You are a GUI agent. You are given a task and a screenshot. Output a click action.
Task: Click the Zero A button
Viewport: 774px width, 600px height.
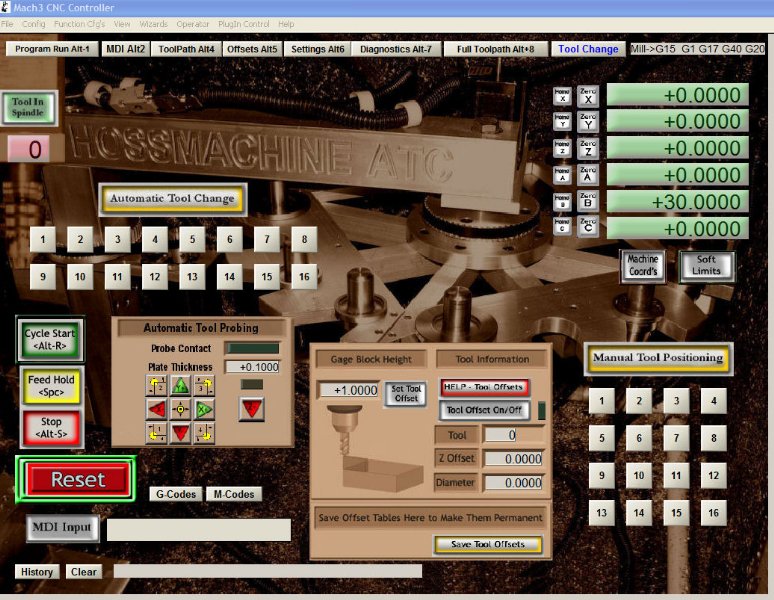(x=588, y=175)
